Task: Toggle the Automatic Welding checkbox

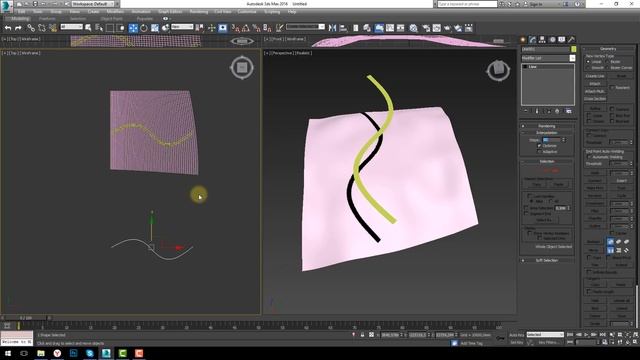Action: [x=589, y=157]
